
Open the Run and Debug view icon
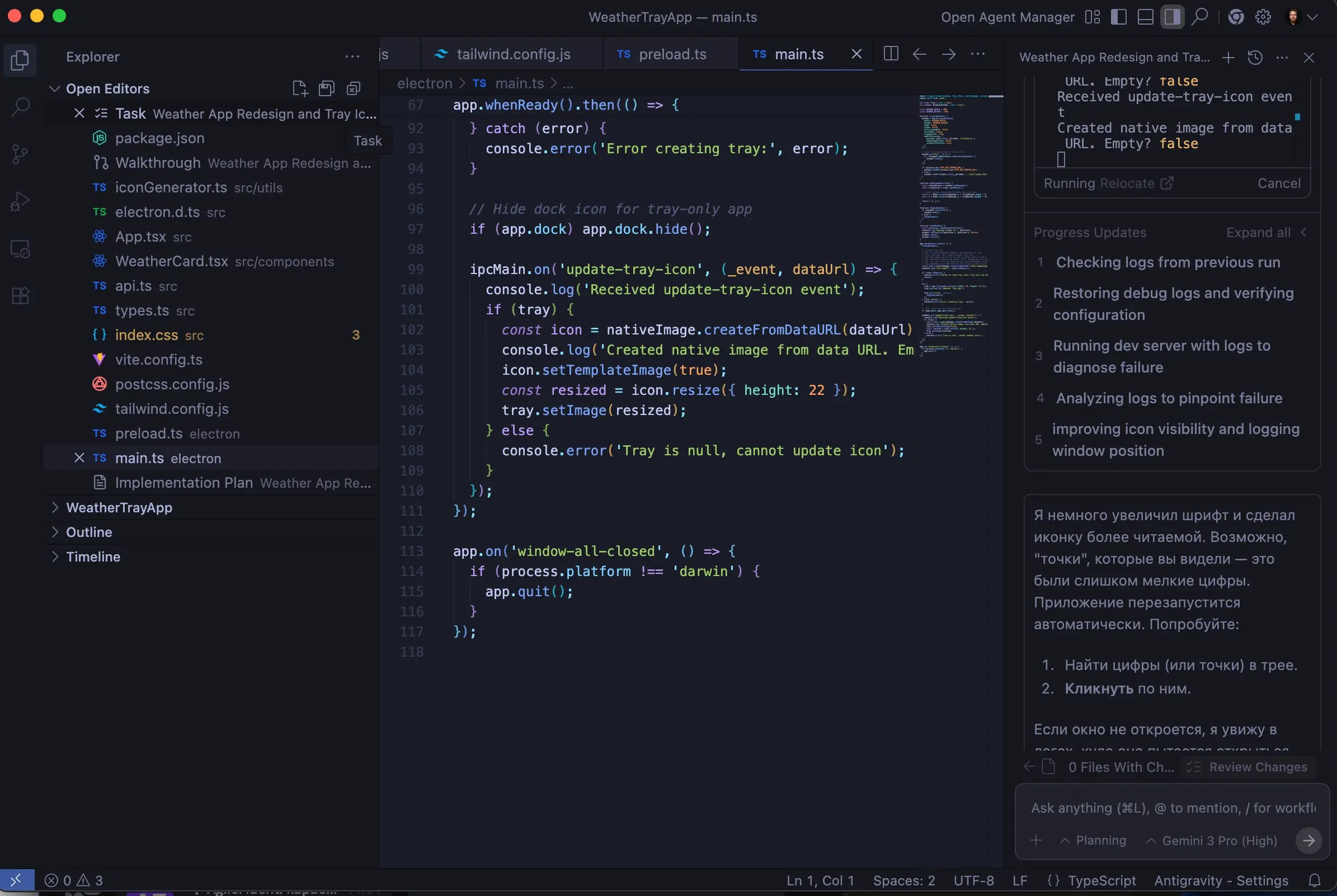pyautogui.click(x=20, y=202)
